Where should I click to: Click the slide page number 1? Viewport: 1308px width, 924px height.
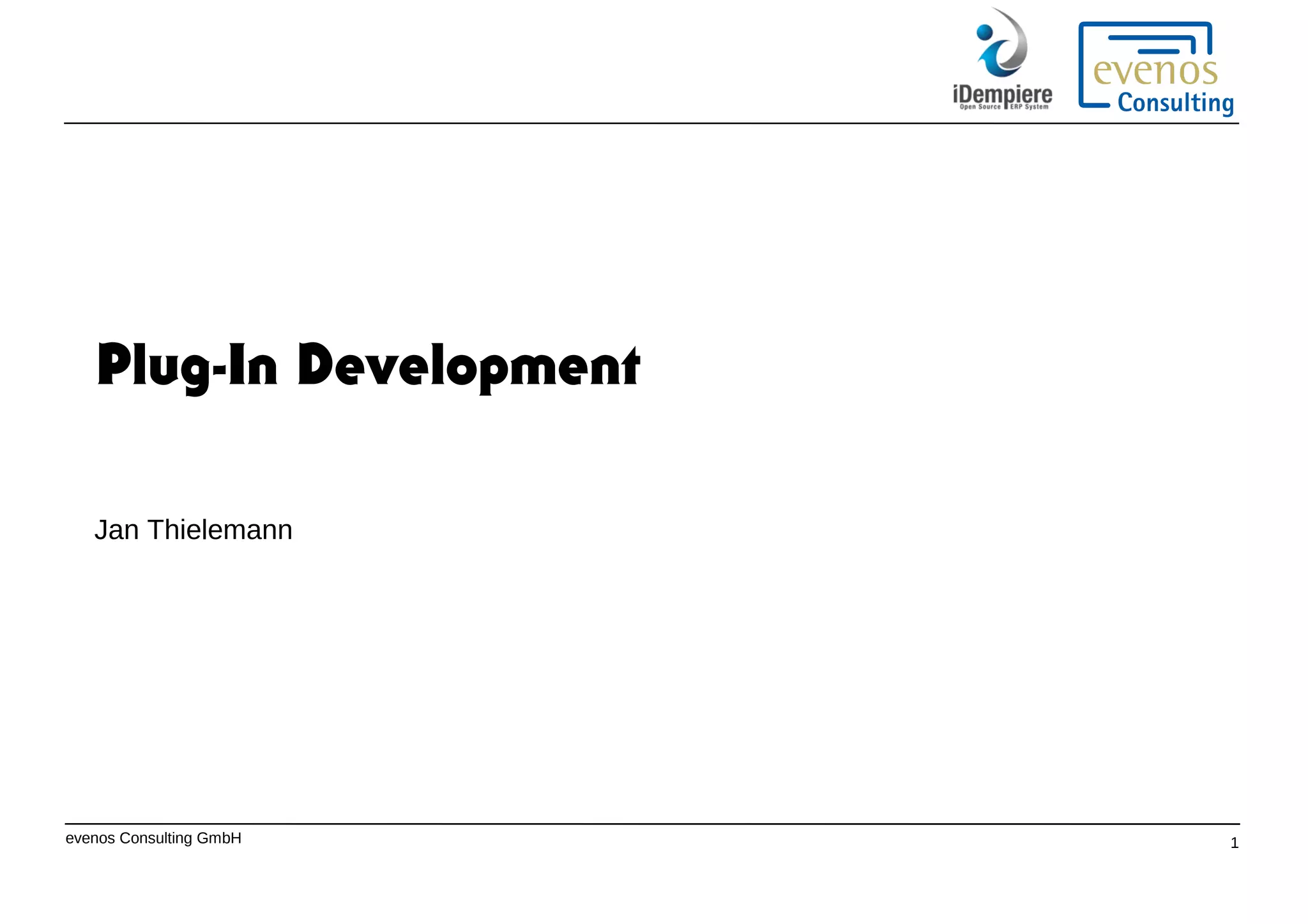pos(1234,843)
